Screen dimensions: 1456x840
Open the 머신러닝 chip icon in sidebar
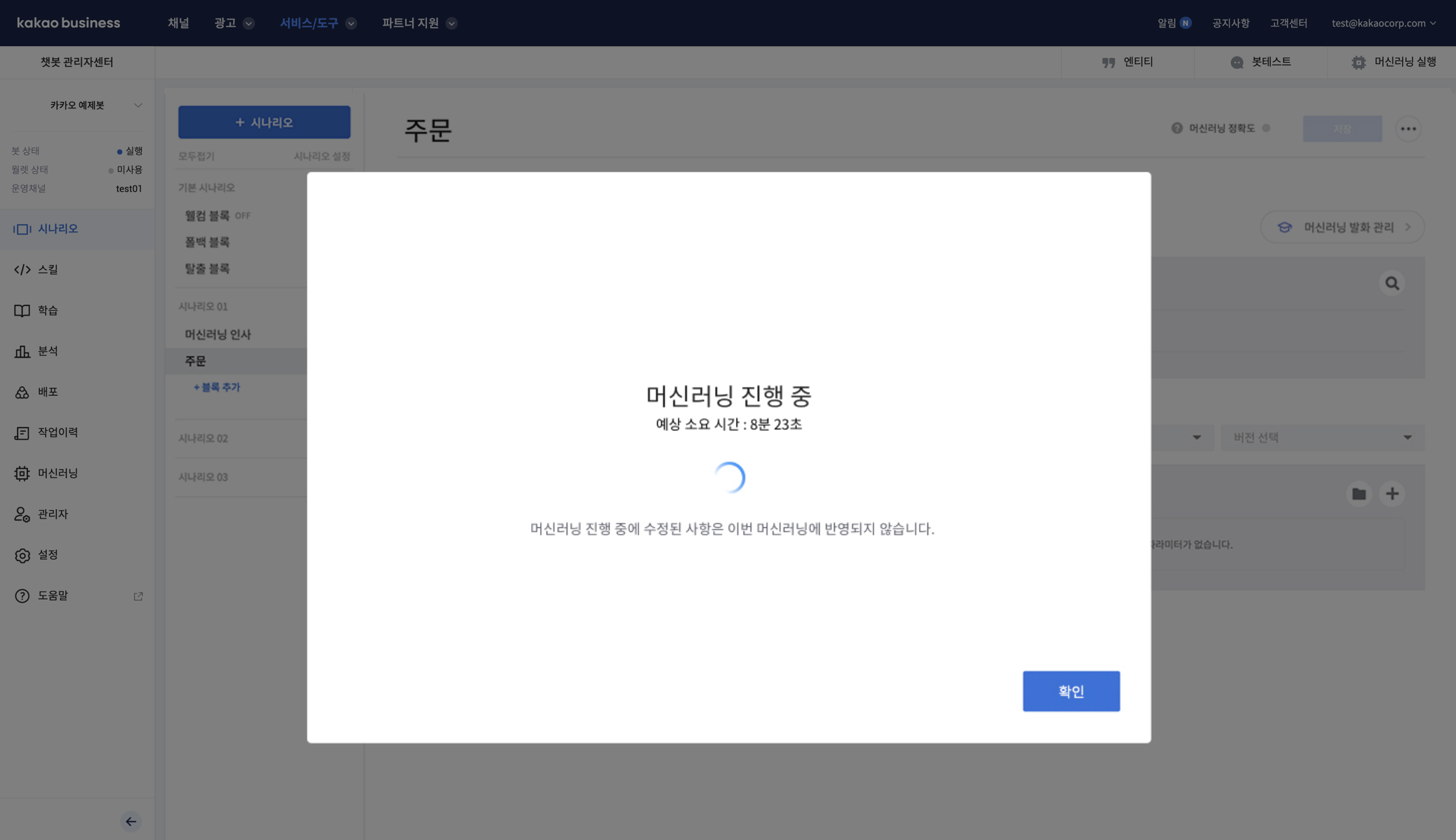[22, 473]
